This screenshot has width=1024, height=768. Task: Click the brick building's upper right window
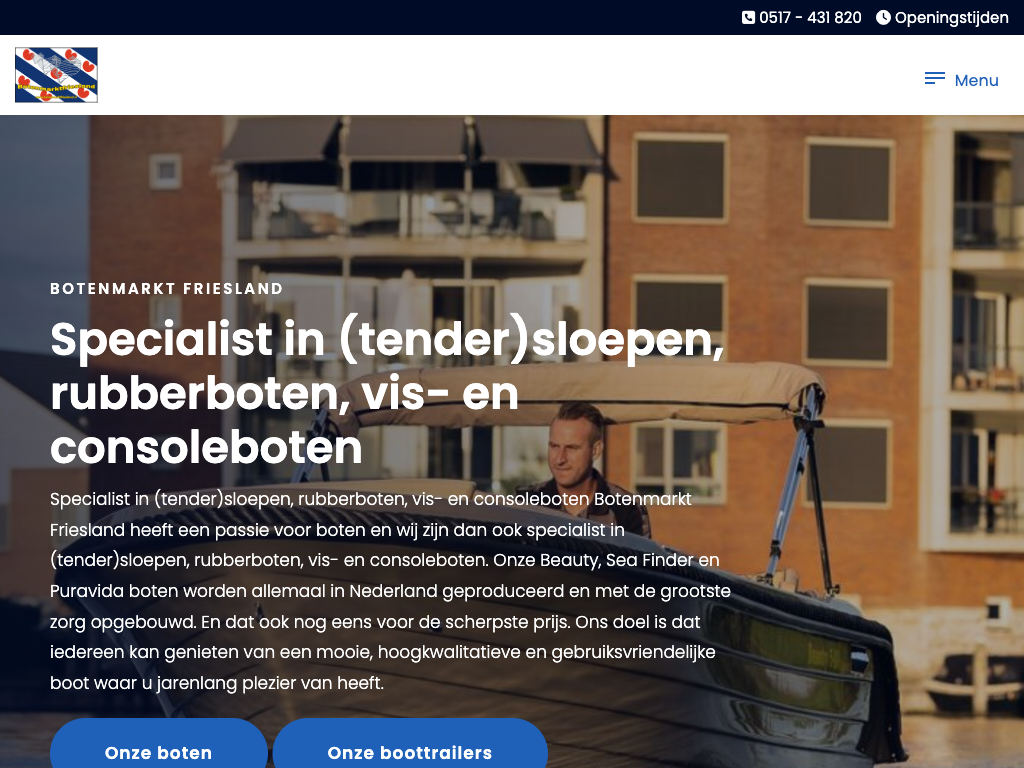pos(849,182)
